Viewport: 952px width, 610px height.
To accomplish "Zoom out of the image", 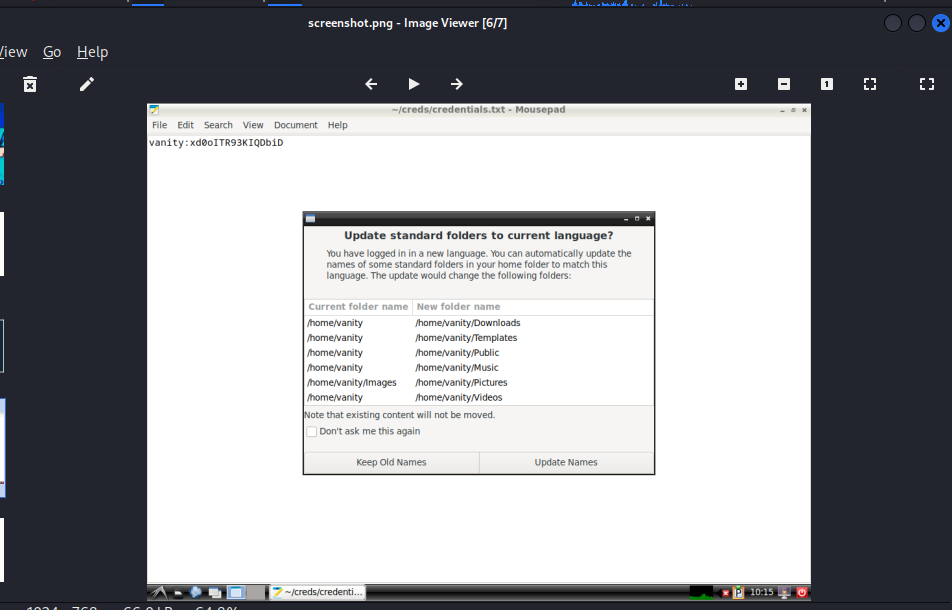I will pyautogui.click(x=784, y=84).
